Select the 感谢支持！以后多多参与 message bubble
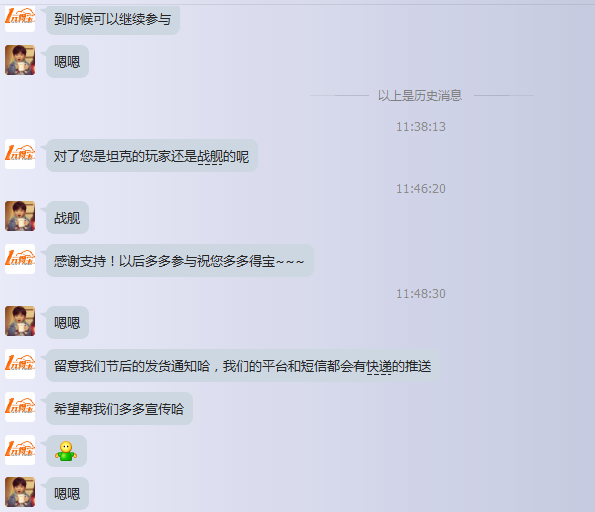 (x=179, y=260)
